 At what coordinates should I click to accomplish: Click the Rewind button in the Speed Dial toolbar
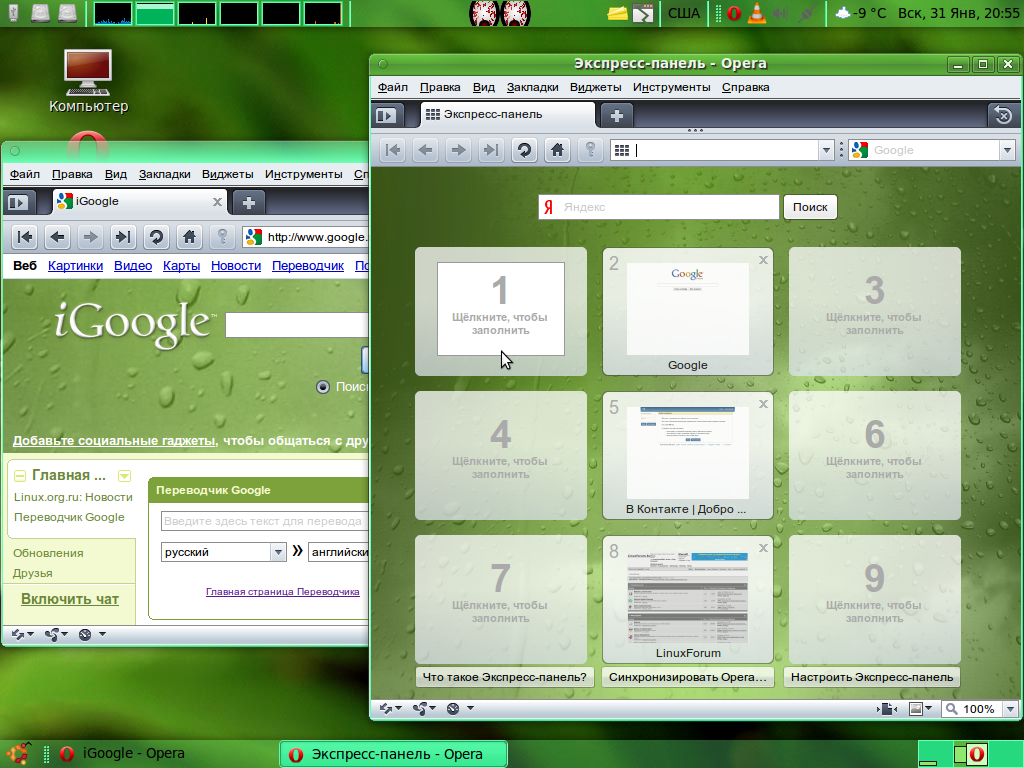[393, 150]
